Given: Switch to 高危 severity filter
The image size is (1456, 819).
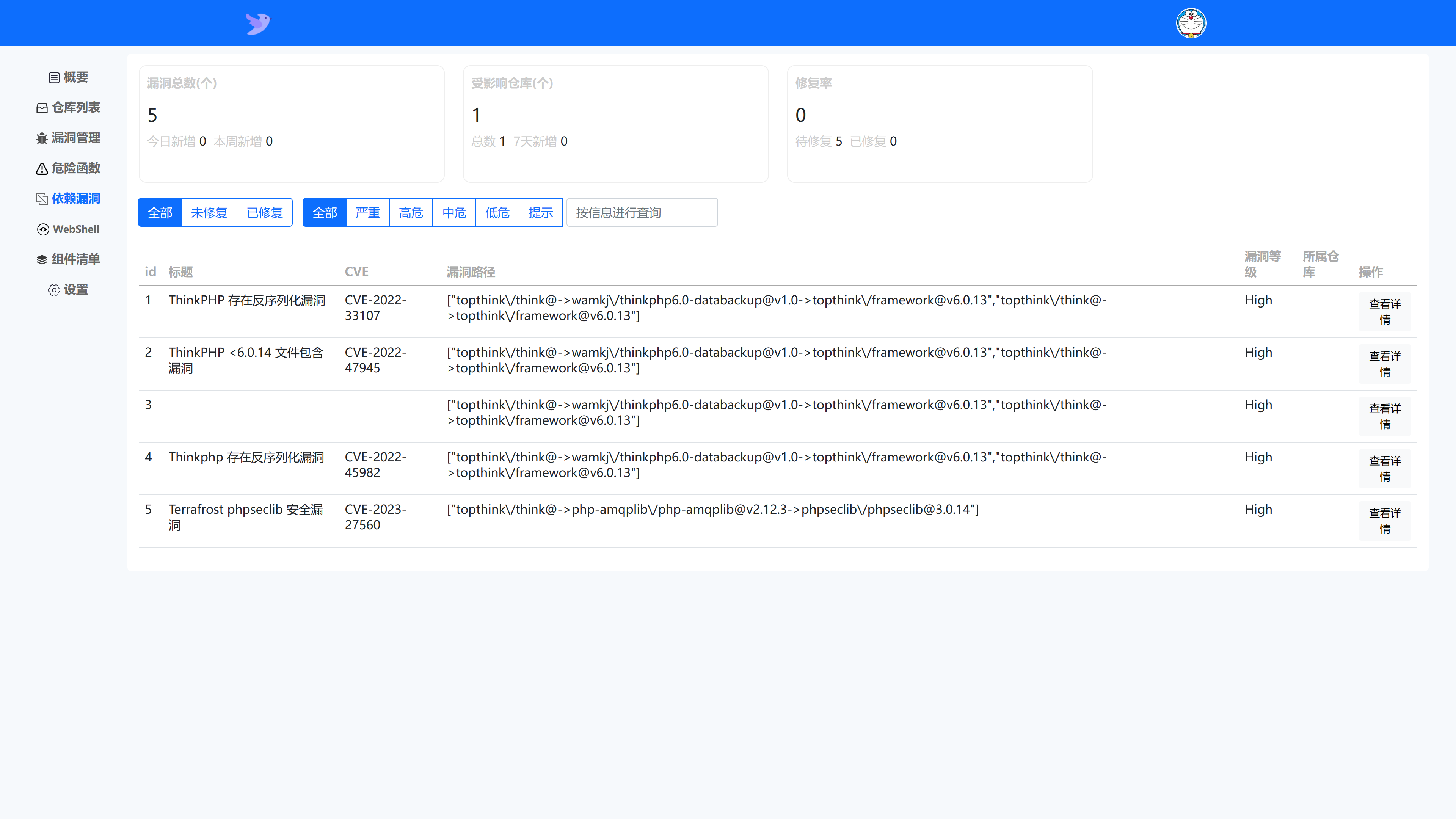Looking at the screenshot, I should pyautogui.click(x=411, y=212).
